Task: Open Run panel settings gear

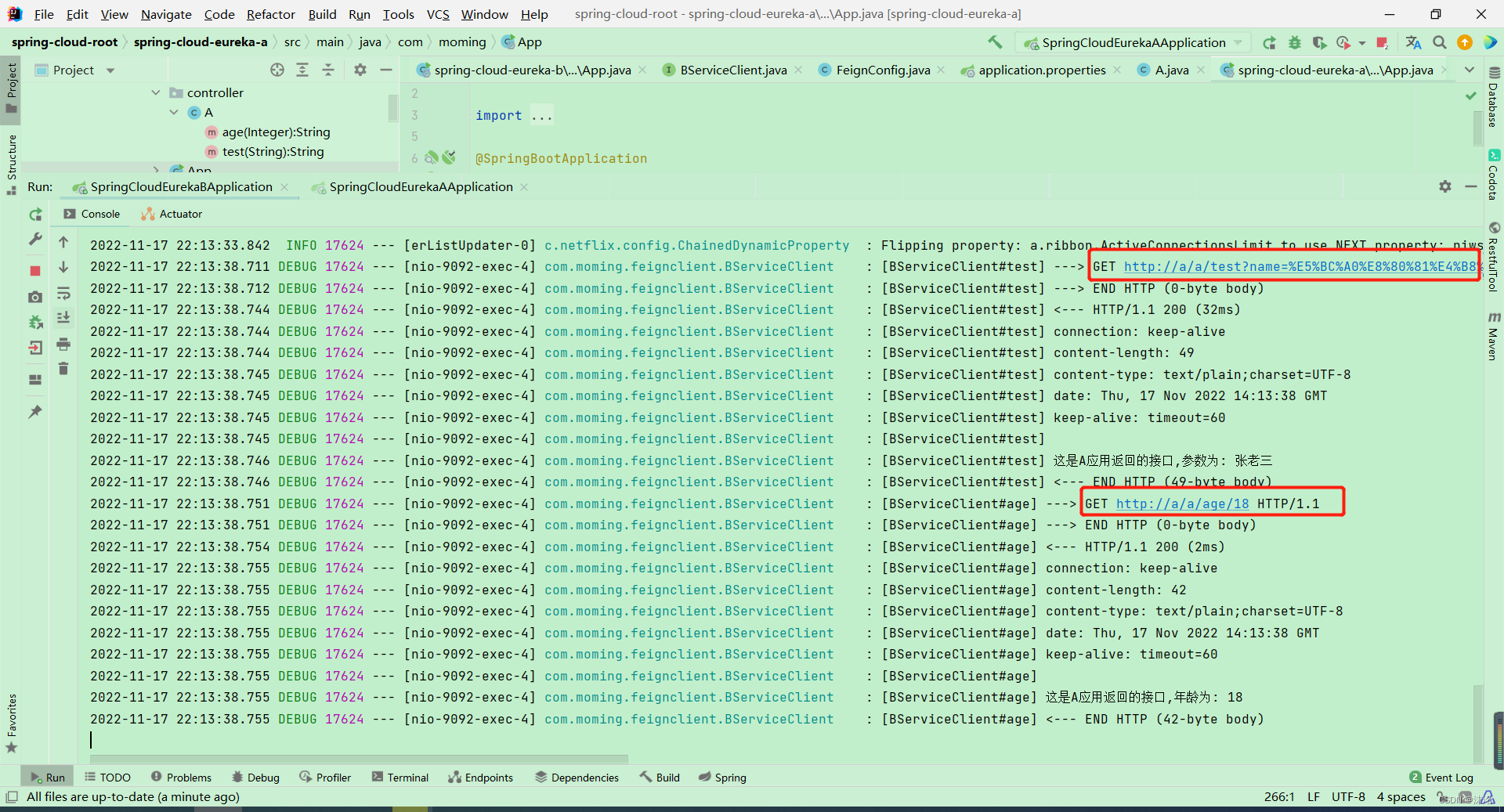Action: click(x=1445, y=186)
